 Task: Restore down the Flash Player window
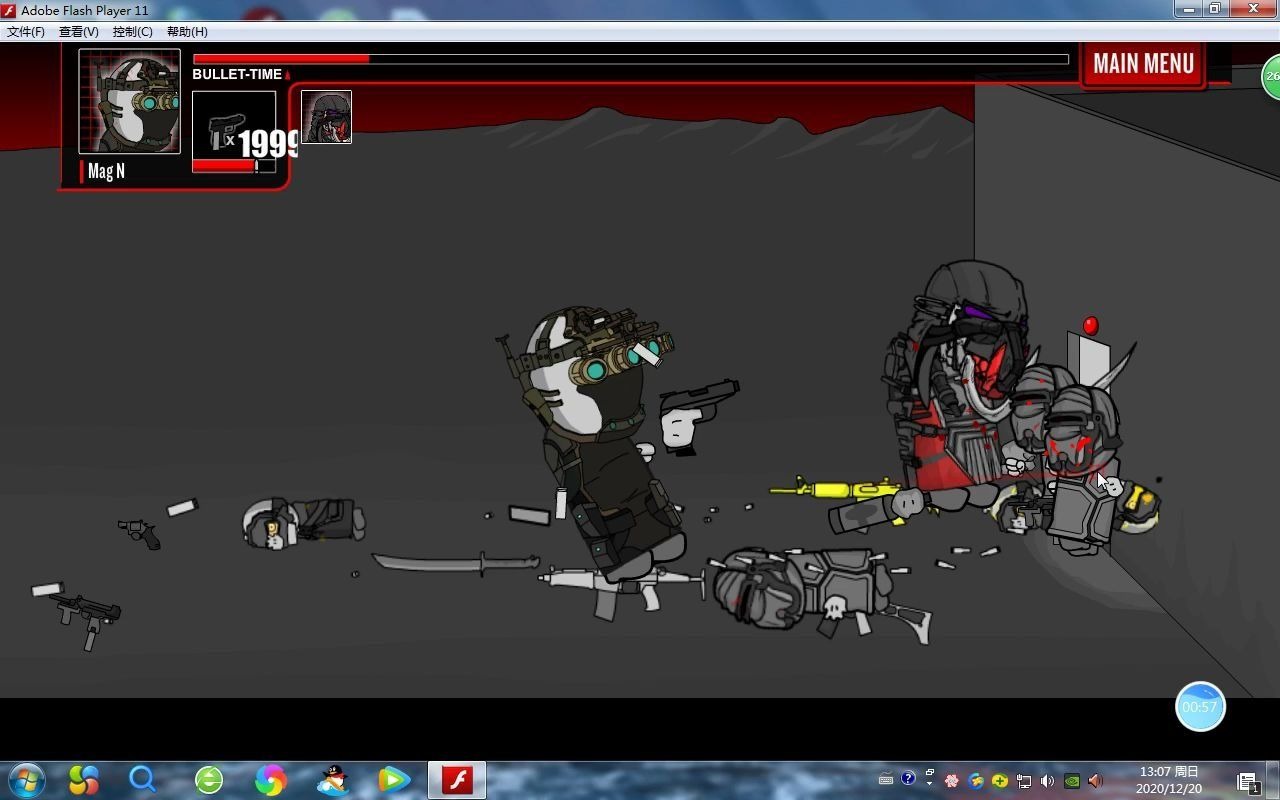1215,8
